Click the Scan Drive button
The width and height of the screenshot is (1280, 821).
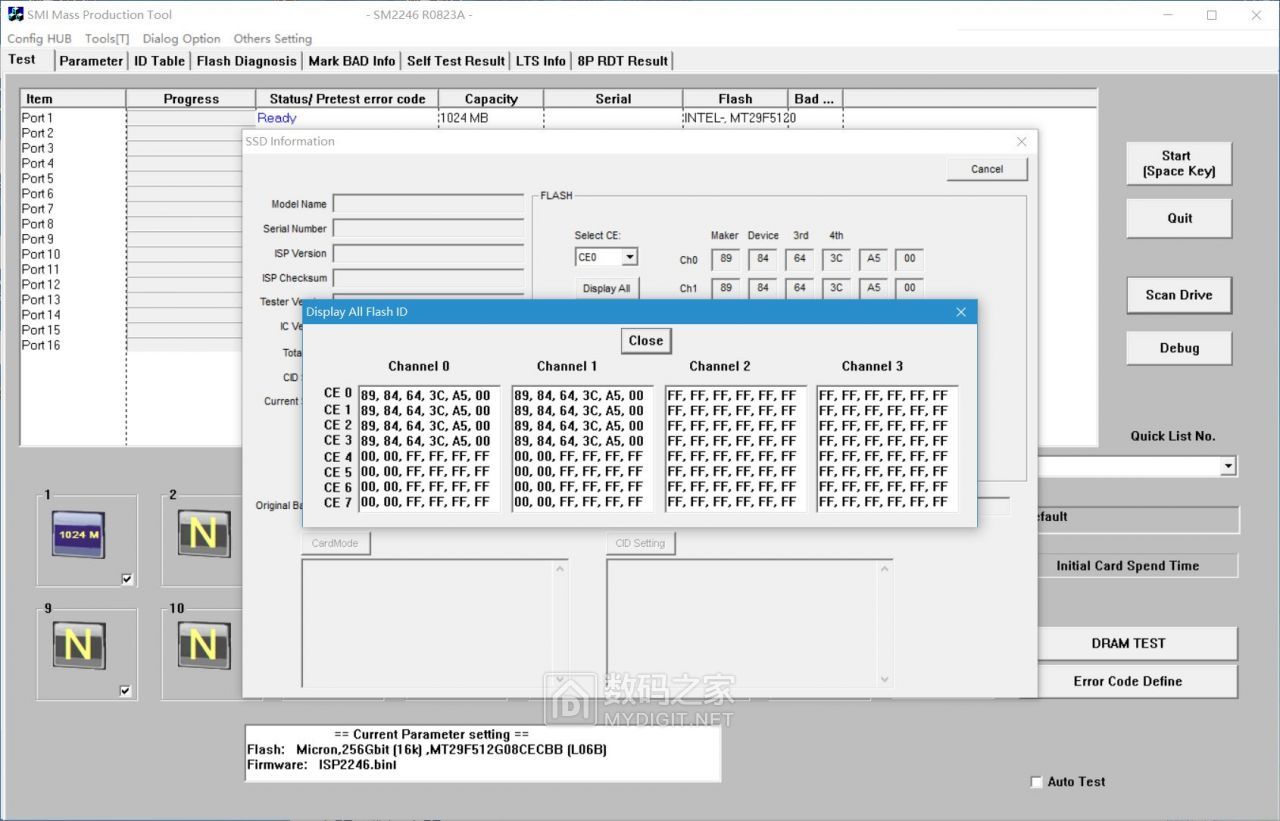(x=1179, y=295)
